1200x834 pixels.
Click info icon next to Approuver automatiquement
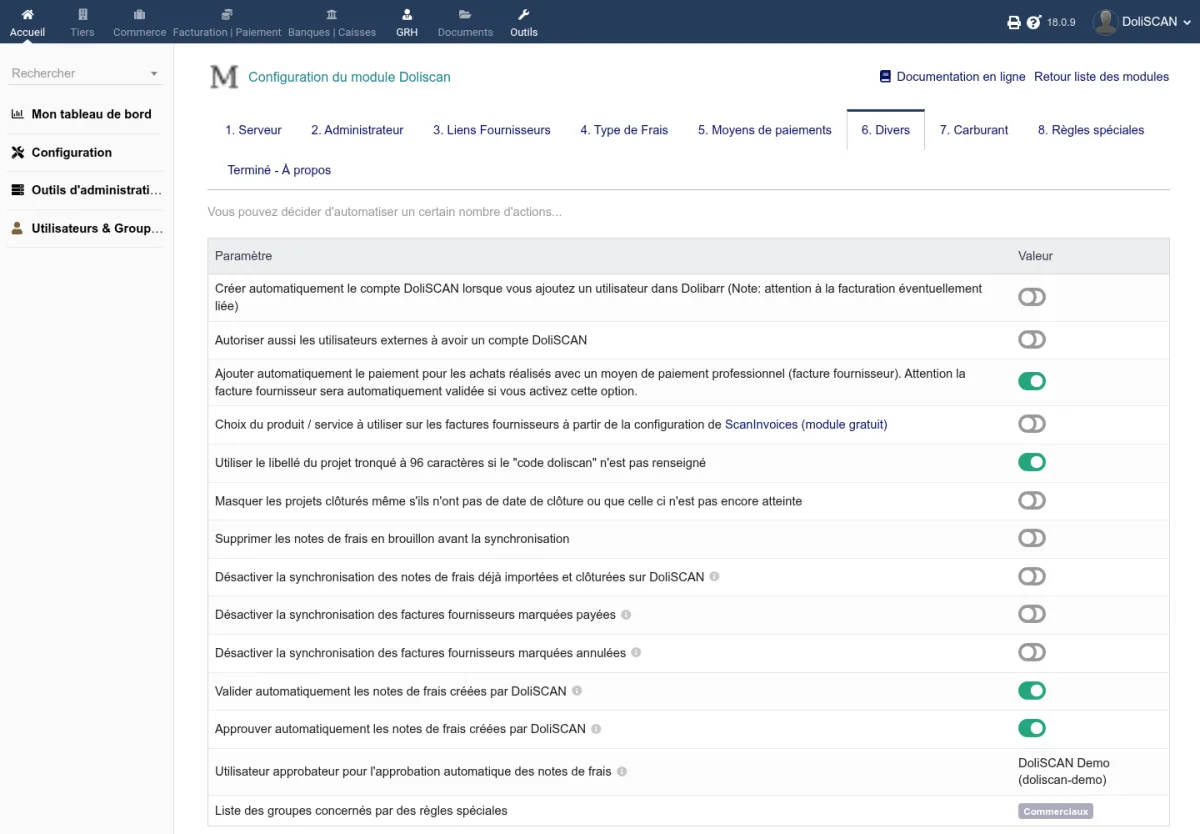click(x=596, y=729)
